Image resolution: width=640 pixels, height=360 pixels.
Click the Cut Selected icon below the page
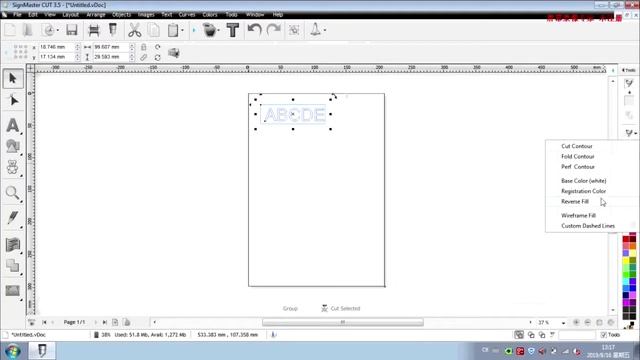[x=341, y=308]
